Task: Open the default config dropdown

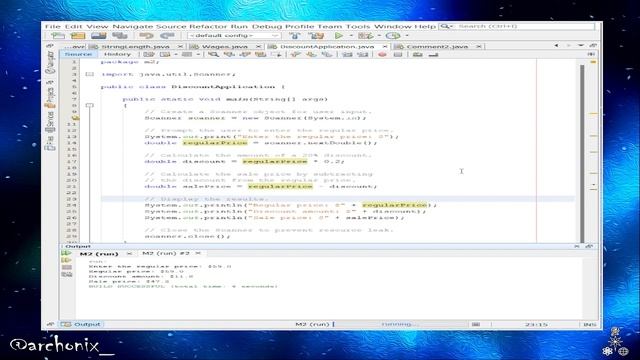Action: click(x=233, y=36)
